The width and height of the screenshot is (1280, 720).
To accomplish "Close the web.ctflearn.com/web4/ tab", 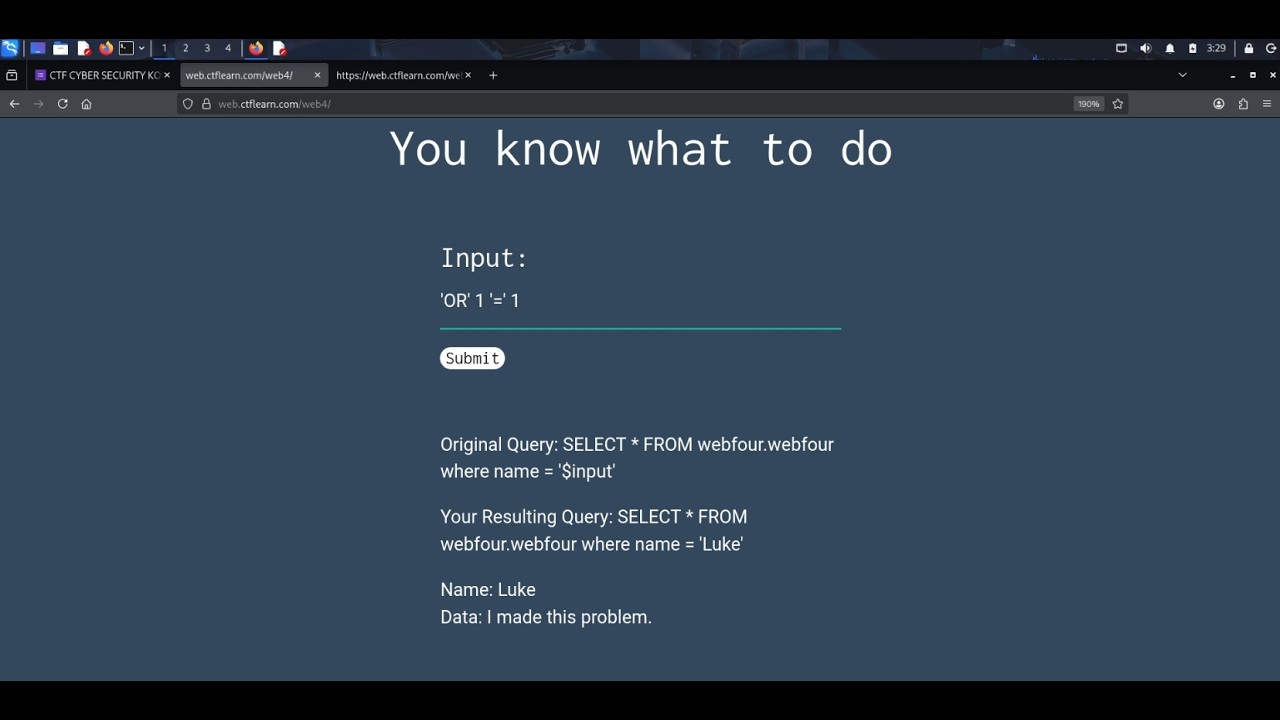I will click(x=318, y=75).
